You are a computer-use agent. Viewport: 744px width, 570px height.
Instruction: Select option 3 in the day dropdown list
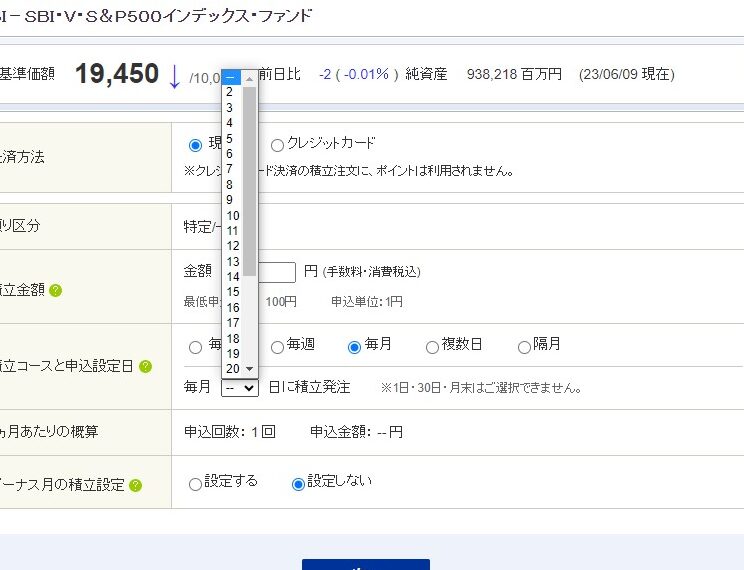click(x=232, y=108)
